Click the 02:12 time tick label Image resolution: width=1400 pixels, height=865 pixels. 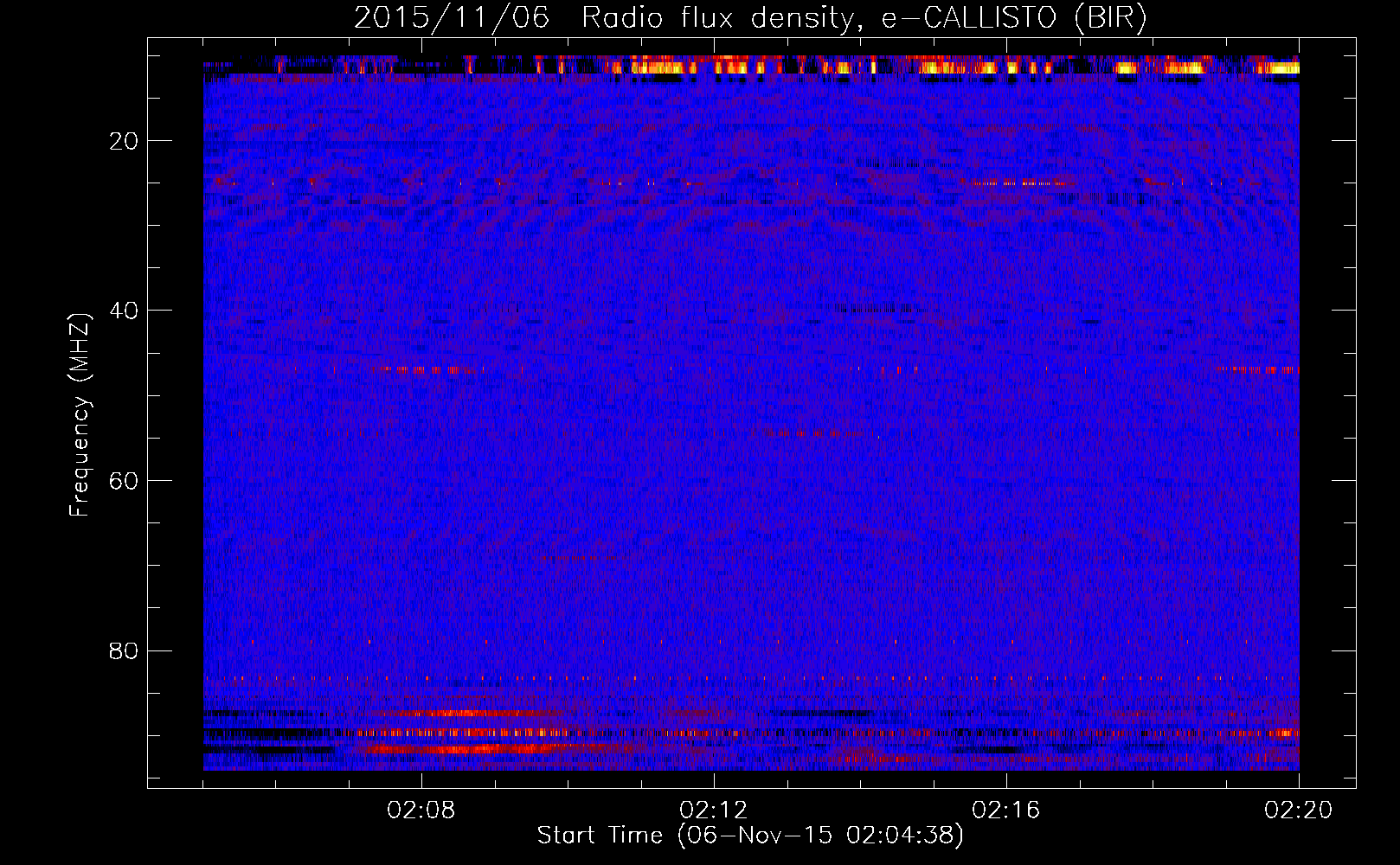(x=714, y=811)
